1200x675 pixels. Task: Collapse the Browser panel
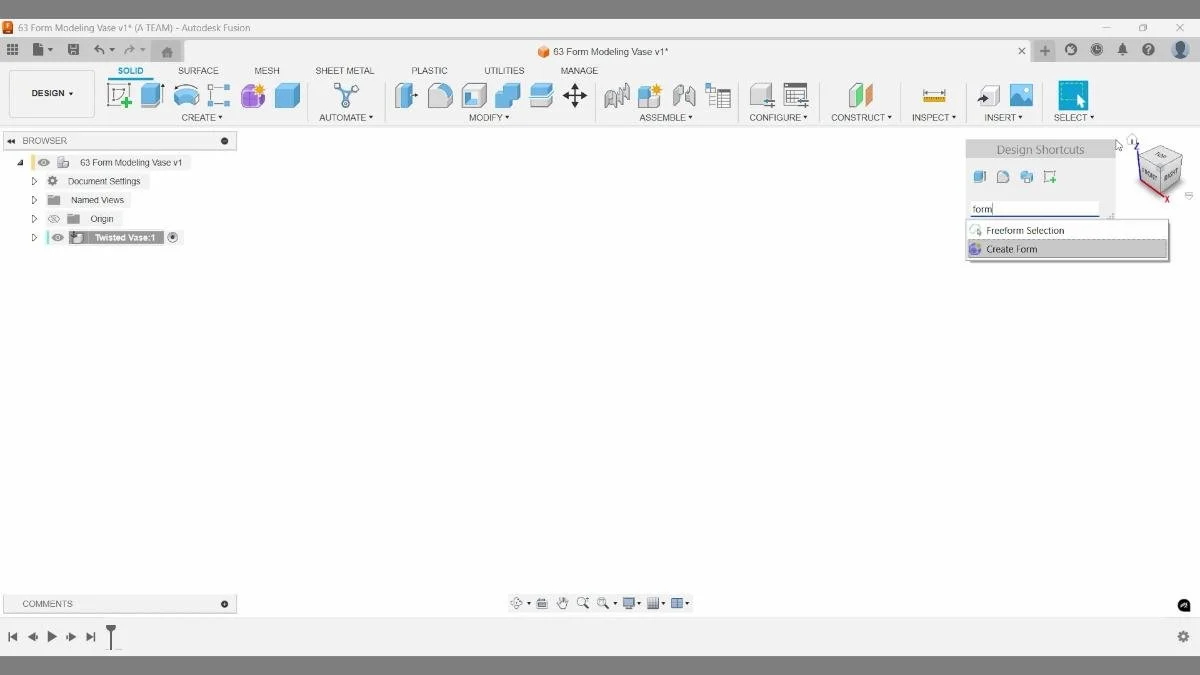[11, 140]
